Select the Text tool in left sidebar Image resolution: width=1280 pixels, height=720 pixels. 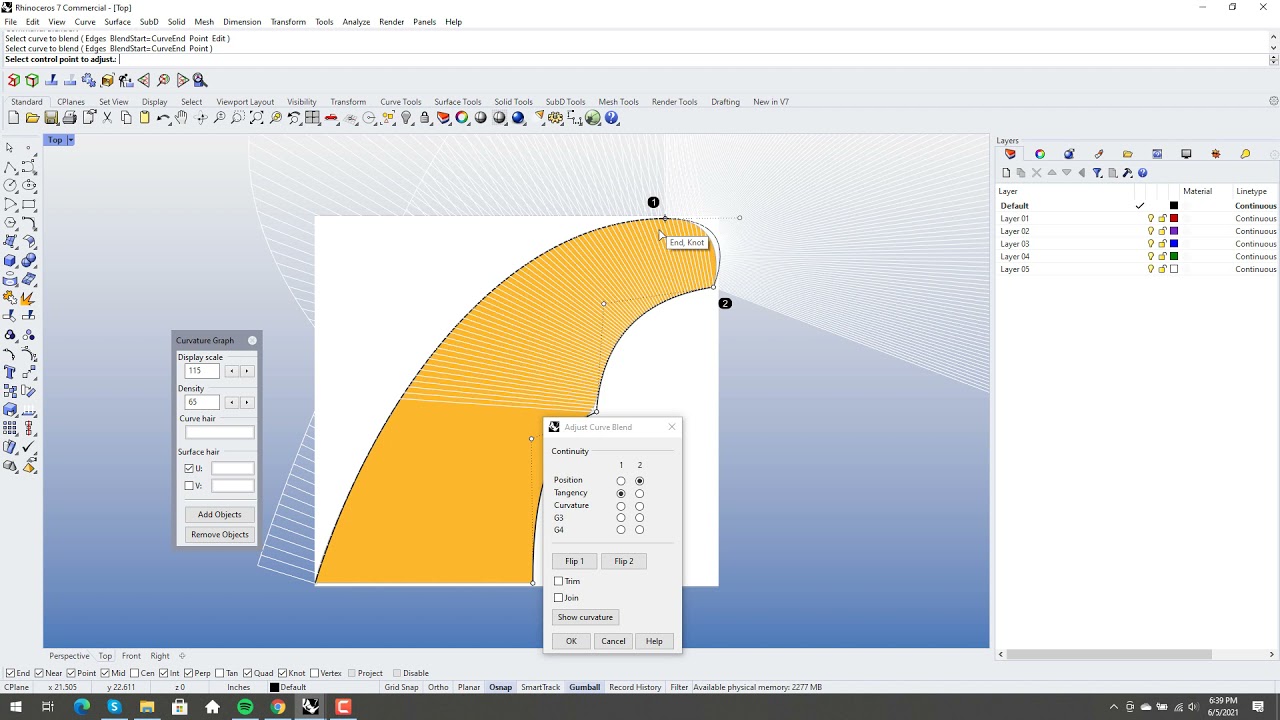click(x=10, y=372)
